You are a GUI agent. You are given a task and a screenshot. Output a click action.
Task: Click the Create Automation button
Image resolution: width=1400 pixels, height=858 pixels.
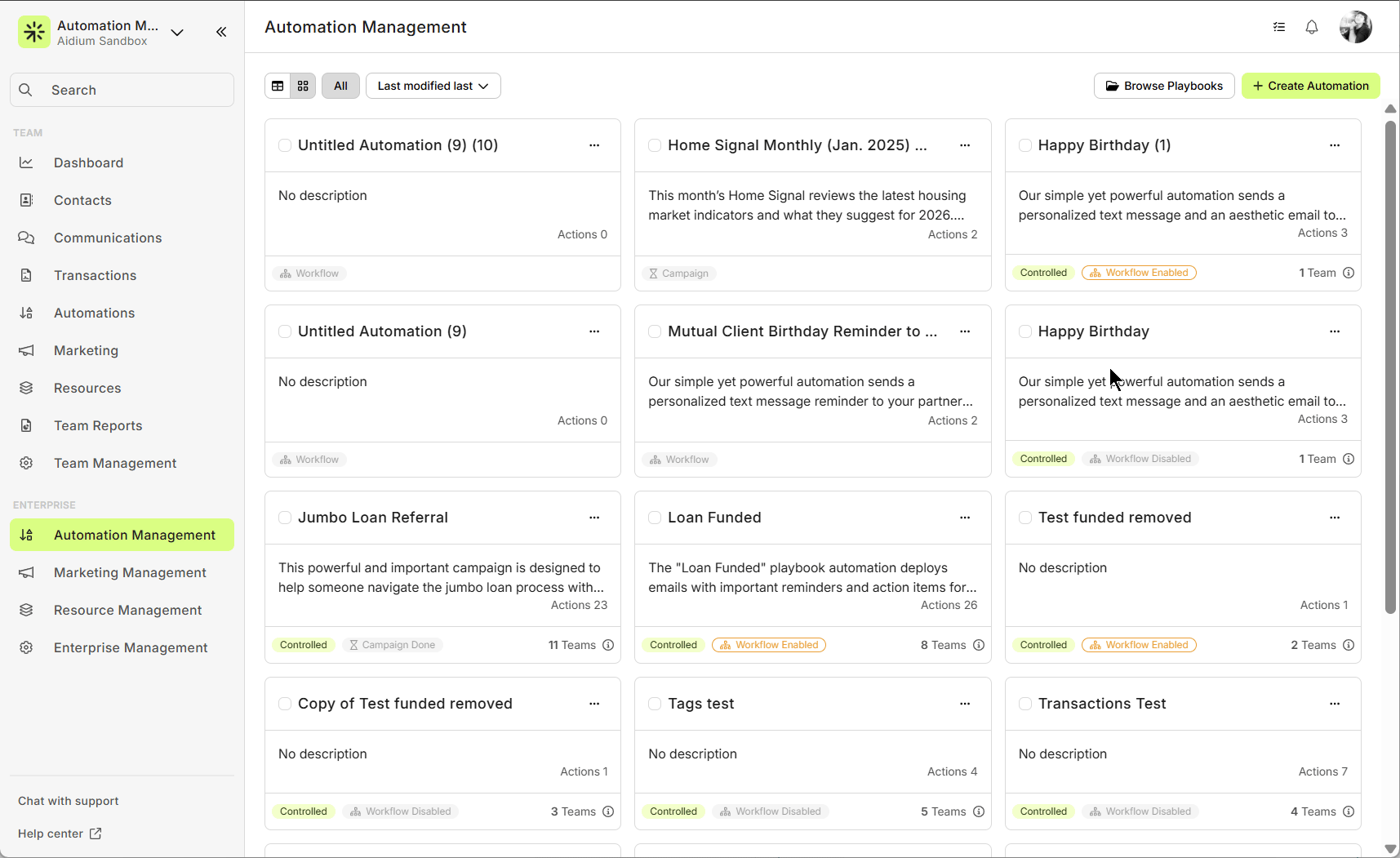[x=1310, y=86]
